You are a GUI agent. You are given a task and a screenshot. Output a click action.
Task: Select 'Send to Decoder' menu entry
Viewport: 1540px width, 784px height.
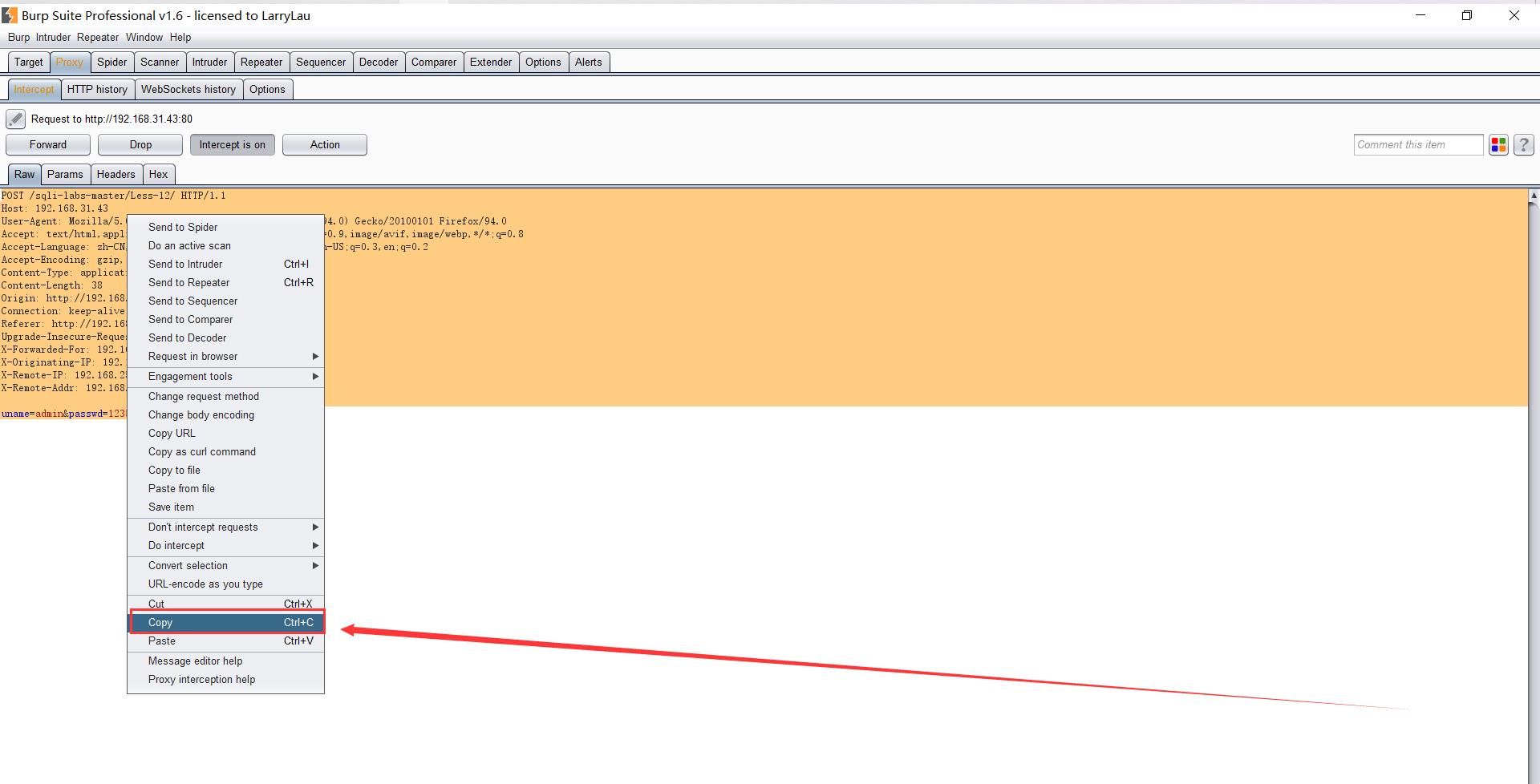pos(225,338)
